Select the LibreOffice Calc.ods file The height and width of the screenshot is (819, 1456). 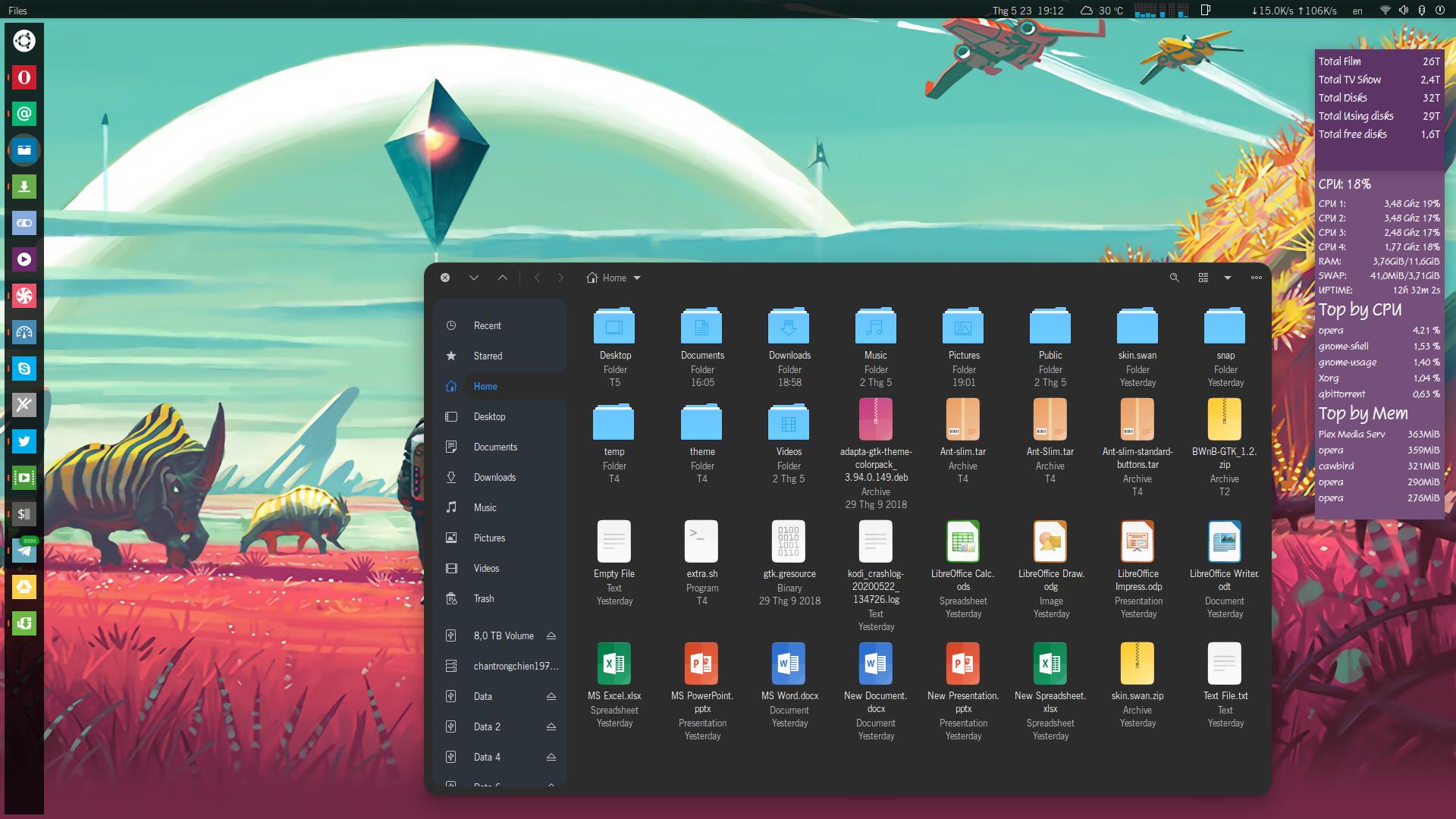point(963,541)
